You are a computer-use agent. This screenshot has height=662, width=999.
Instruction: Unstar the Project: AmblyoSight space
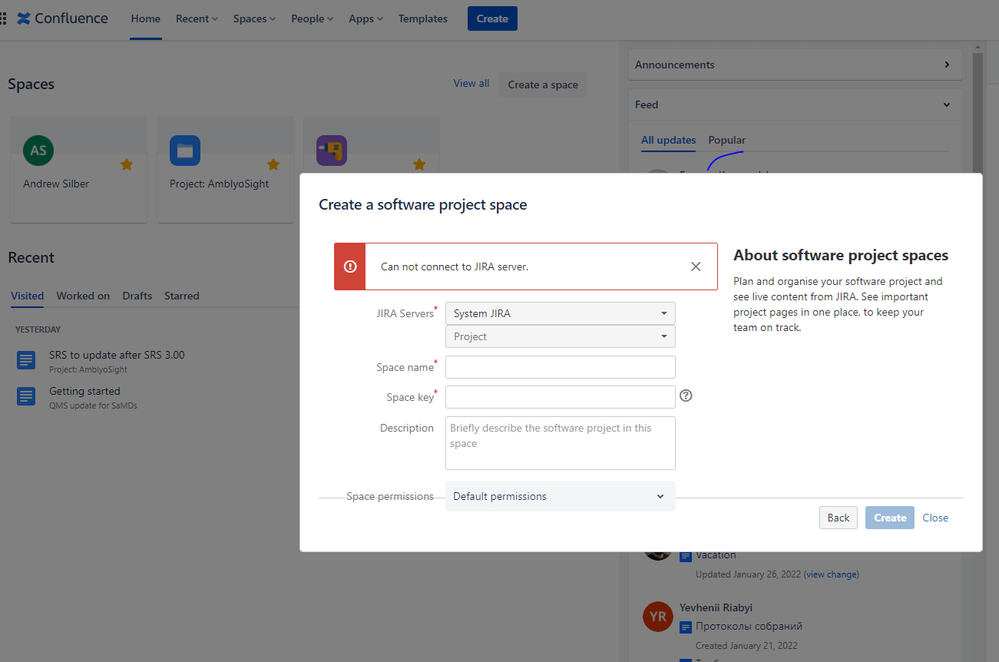tap(273, 164)
